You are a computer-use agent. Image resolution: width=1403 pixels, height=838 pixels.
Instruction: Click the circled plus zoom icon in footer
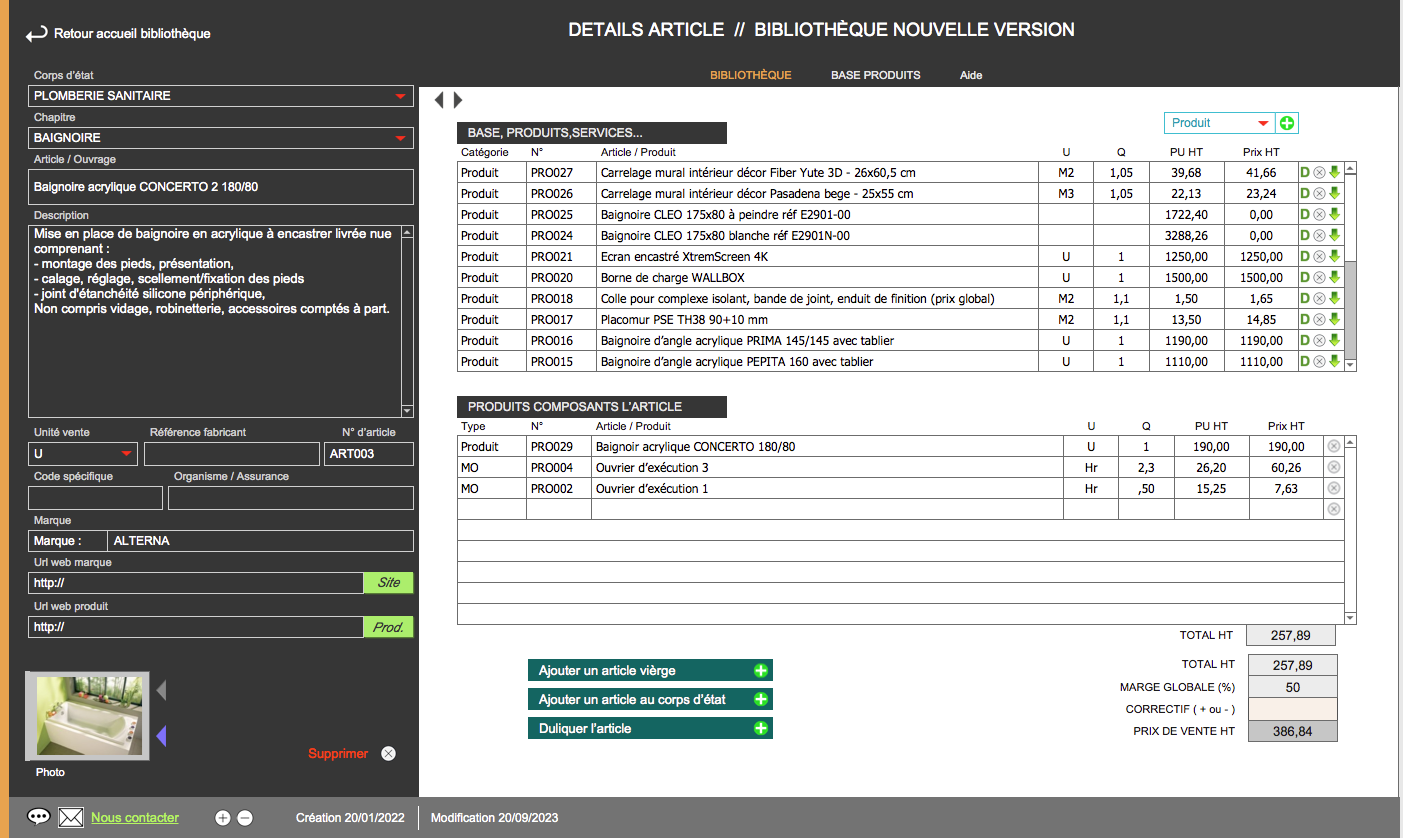point(223,817)
